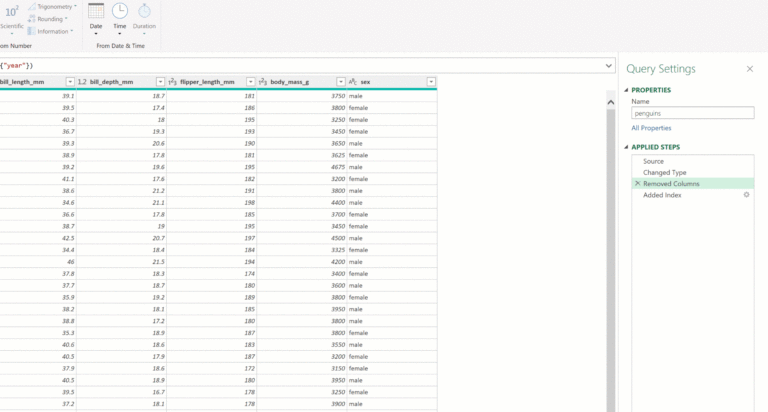Open Added Index step settings gear
768x412 pixels.
pyautogui.click(x=746, y=195)
